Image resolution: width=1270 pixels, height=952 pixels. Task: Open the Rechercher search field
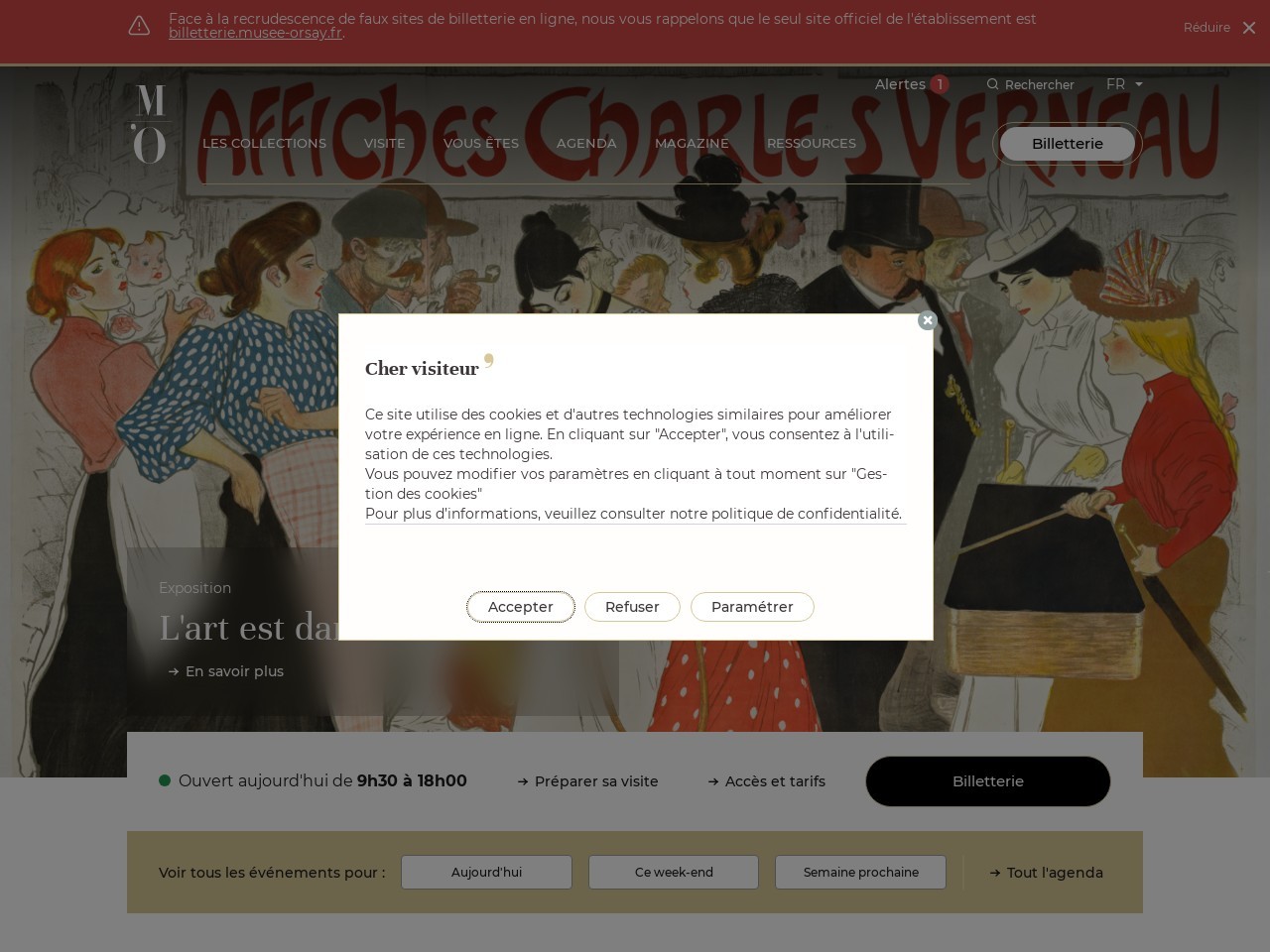[x=1039, y=85]
